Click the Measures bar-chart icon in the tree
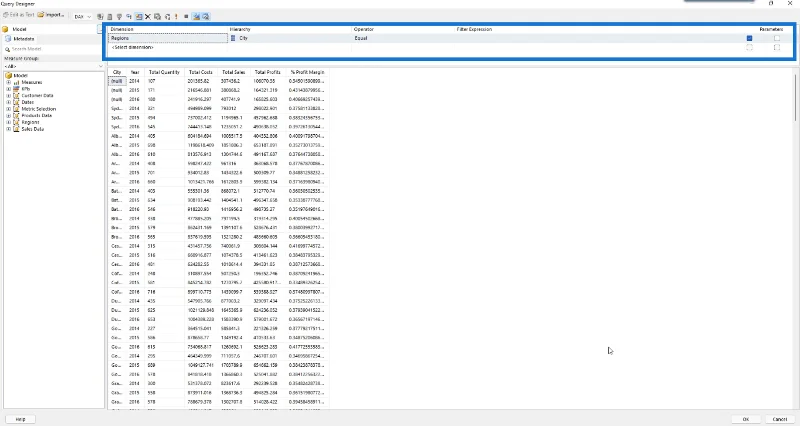Screen dimensions: 800x426 pyautogui.click(x=16, y=82)
